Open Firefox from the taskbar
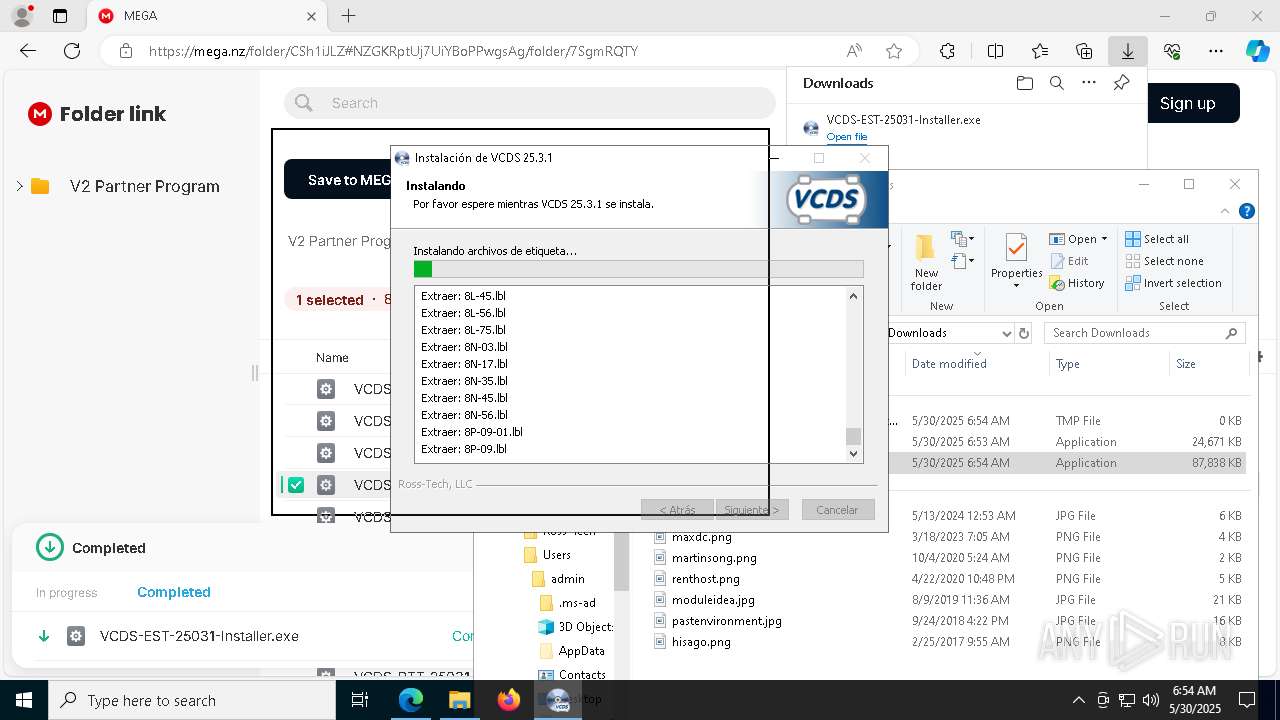This screenshot has height=720, width=1280. (x=509, y=700)
